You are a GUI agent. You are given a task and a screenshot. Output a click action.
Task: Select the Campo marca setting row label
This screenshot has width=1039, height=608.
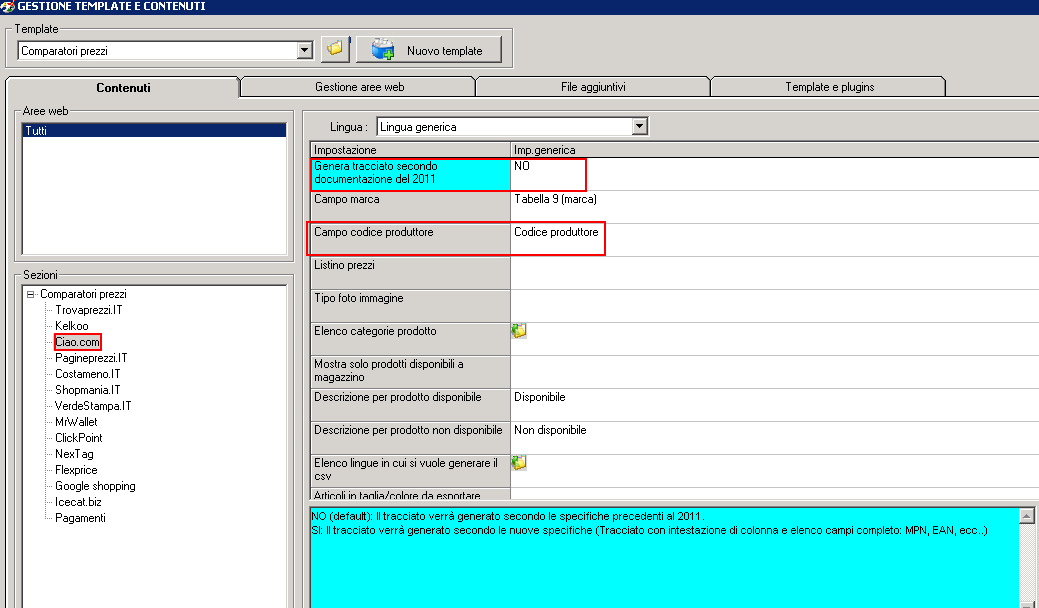(x=410, y=207)
